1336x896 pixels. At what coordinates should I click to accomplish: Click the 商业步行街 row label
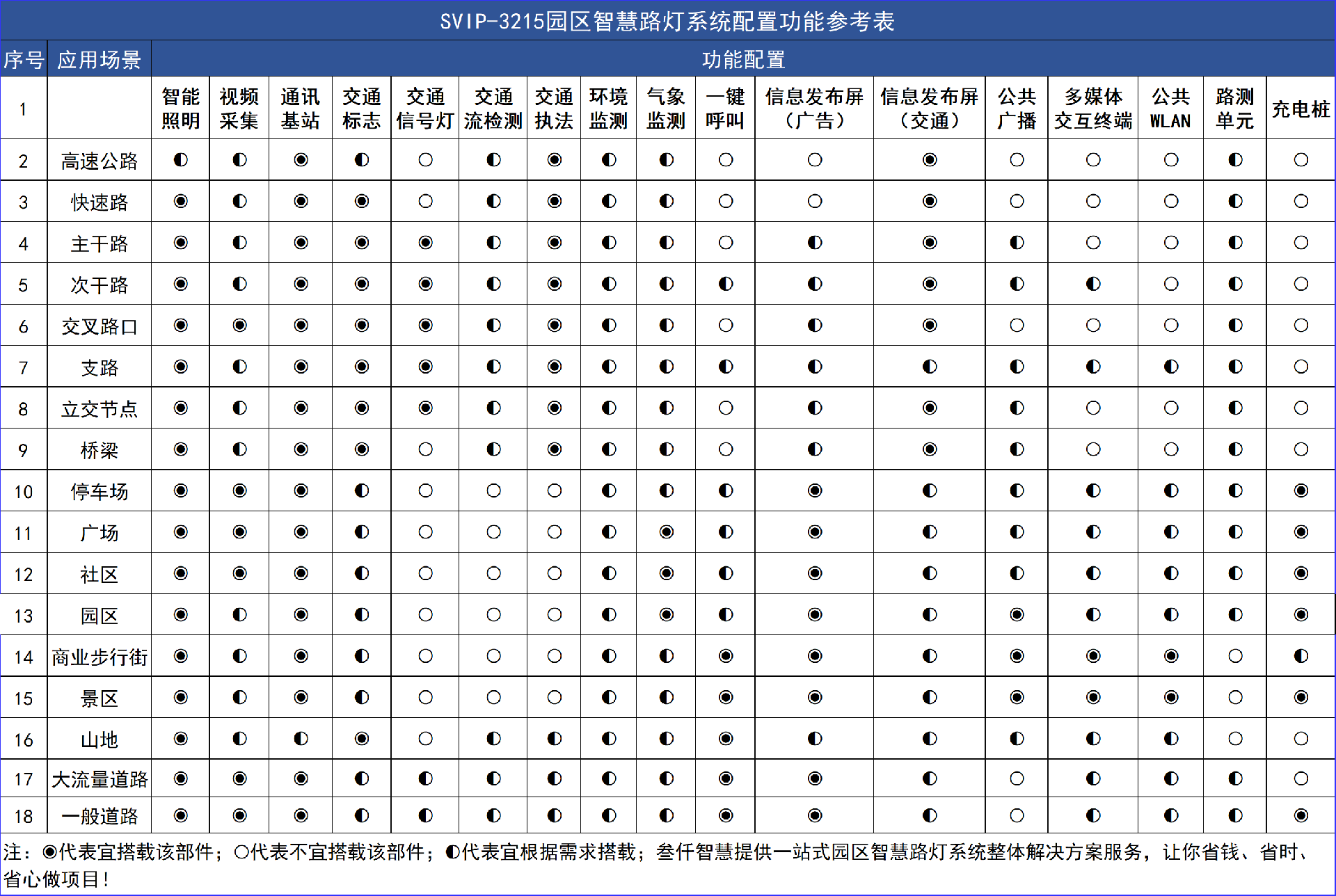coord(100,657)
